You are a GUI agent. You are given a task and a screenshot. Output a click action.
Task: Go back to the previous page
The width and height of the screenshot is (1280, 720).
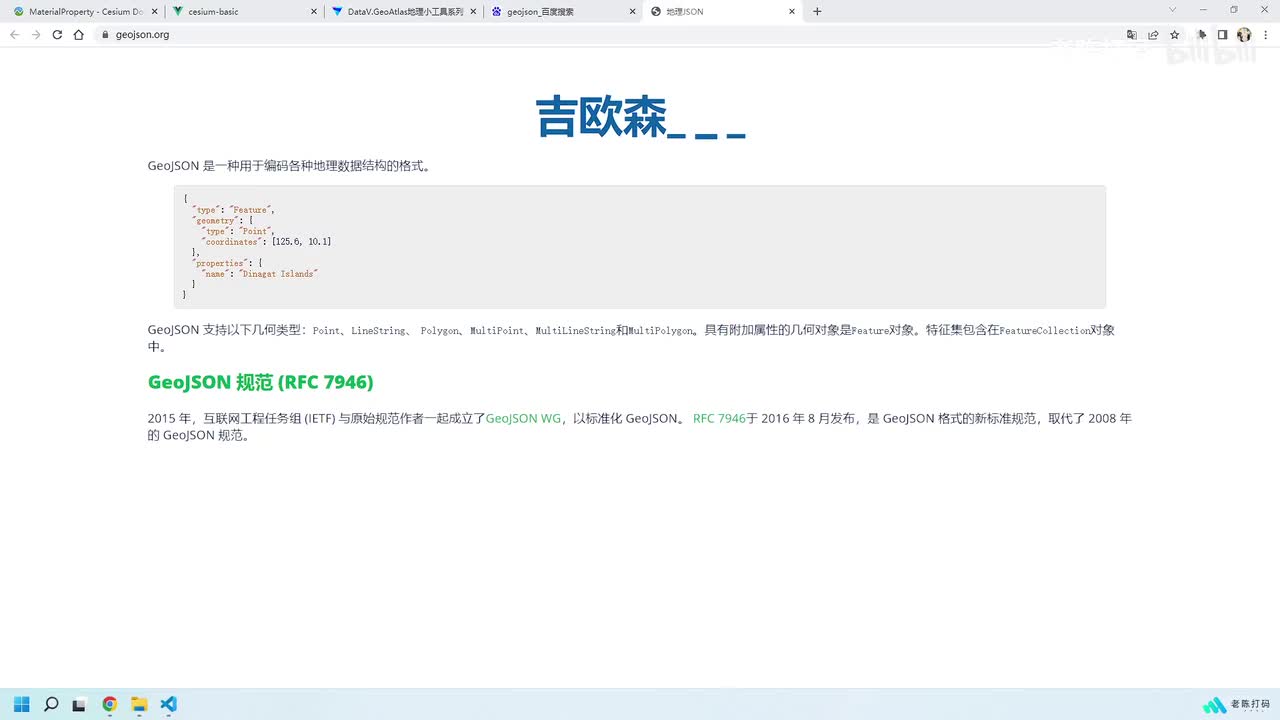pyautogui.click(x=14, y=34)
